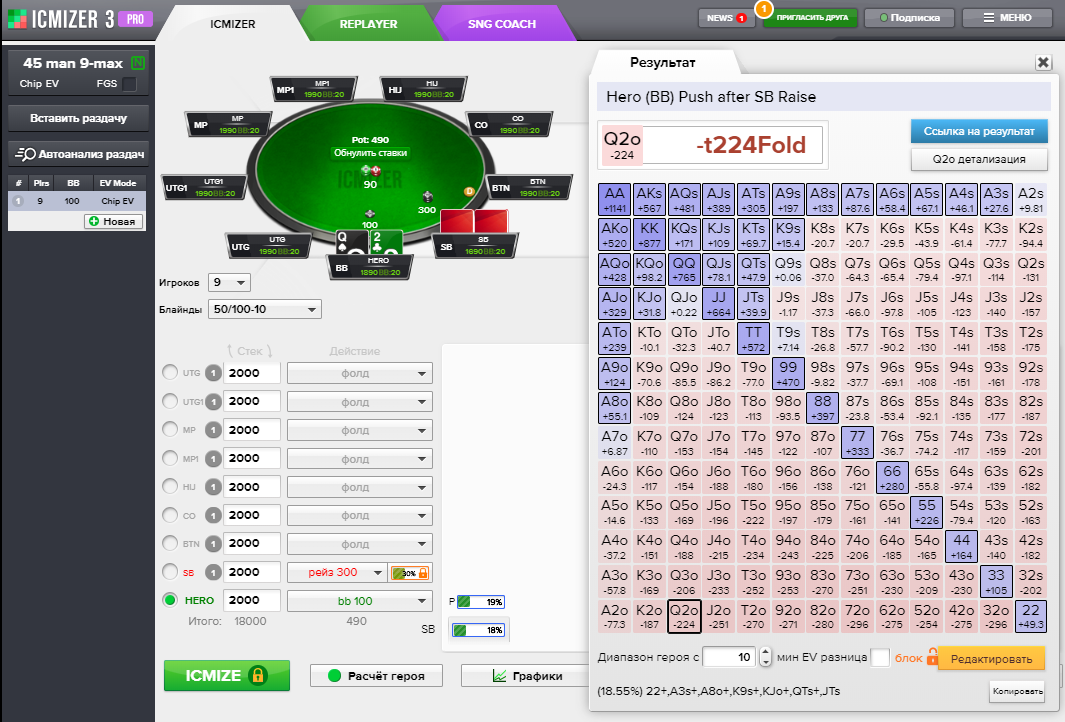The height and width of the screenshot is (722, 1065).
Task: Click the orange notification badge on Пригласить друга
Action: pos(764,9)
